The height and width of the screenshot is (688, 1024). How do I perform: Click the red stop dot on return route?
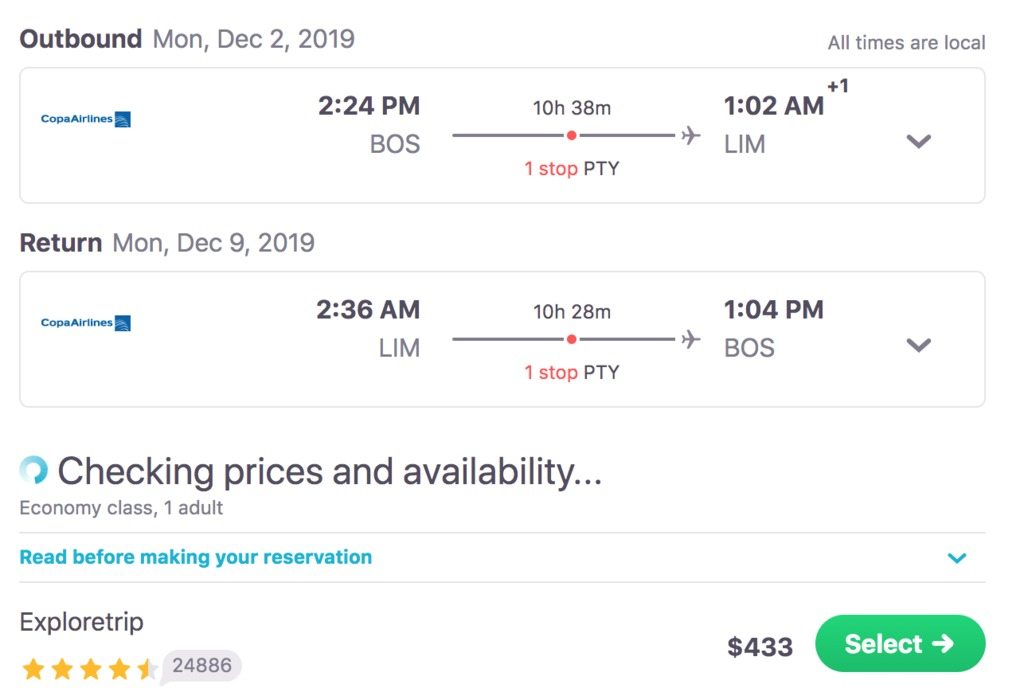(x=571, y=339)
